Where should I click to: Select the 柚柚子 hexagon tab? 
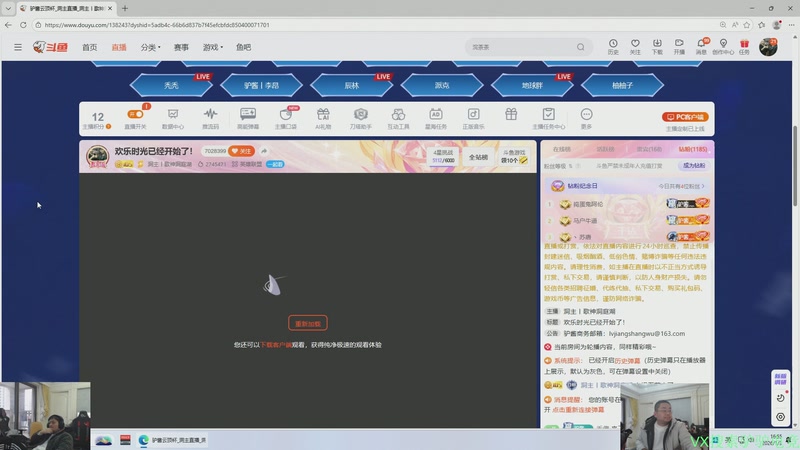(x=622, y=85)
